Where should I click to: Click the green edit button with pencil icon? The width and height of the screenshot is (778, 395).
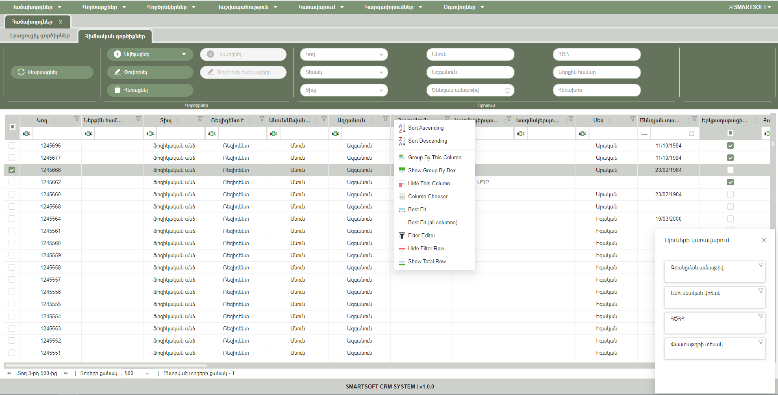pyautogui.click(x=150, y=72)
